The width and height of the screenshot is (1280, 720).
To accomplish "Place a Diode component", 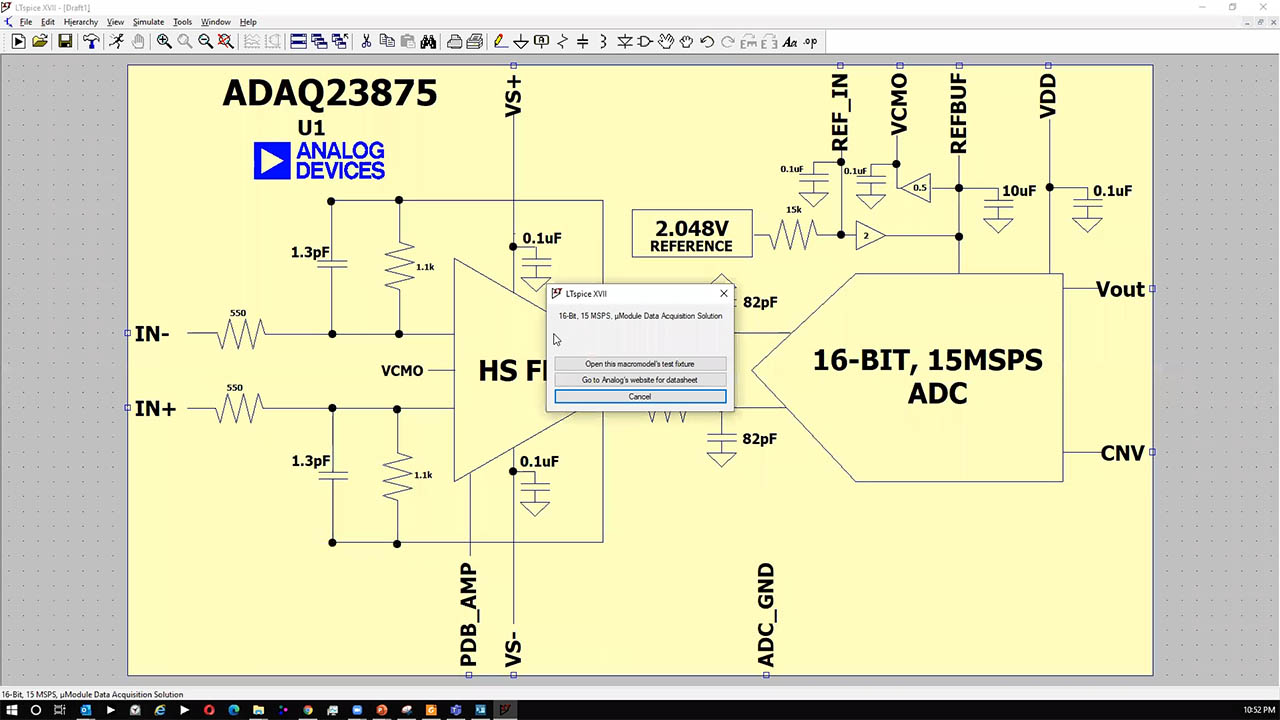I will tap(625, 41).
